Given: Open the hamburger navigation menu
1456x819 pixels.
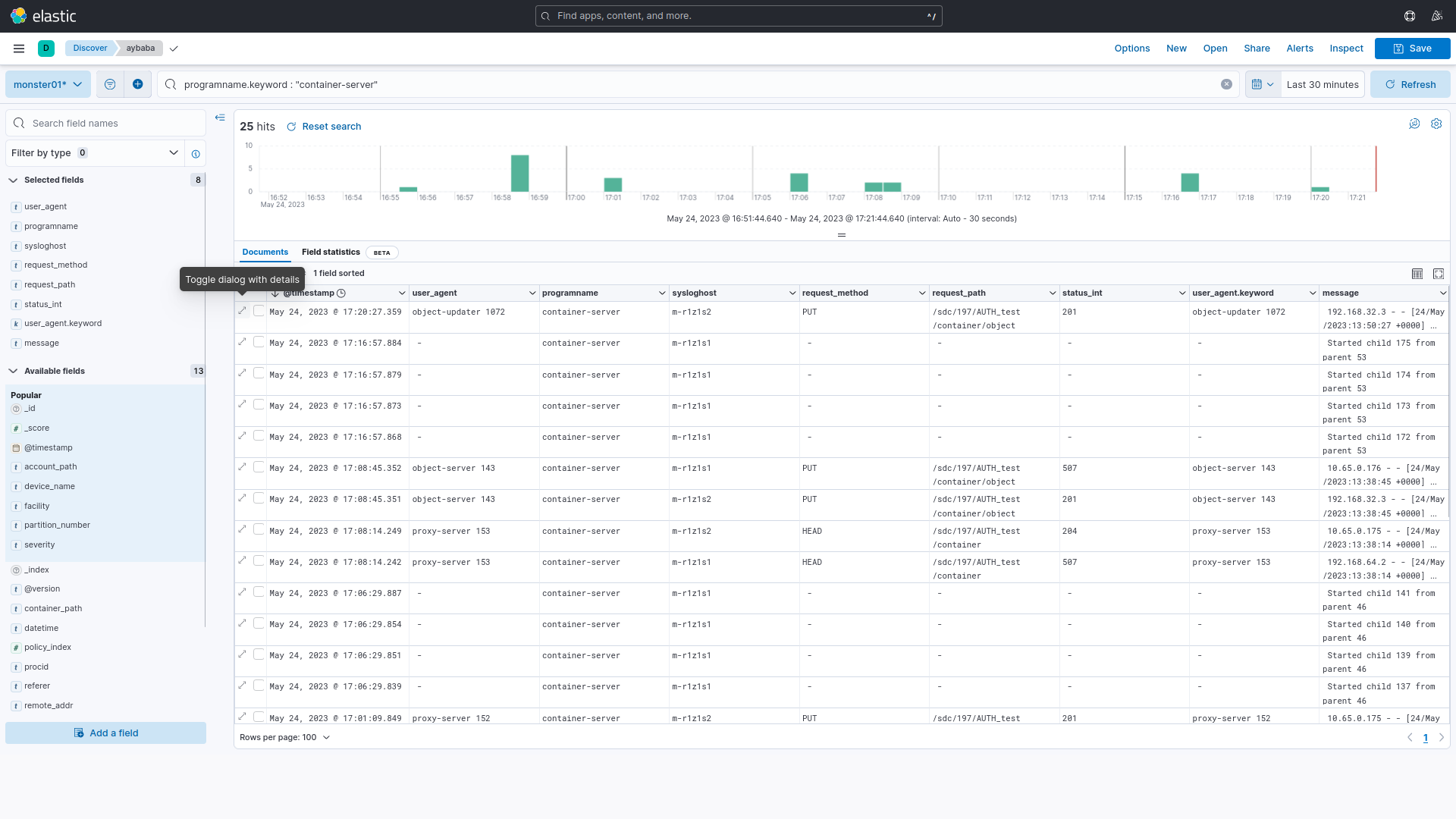Looking at the screenshot, I should pos(19,49).
